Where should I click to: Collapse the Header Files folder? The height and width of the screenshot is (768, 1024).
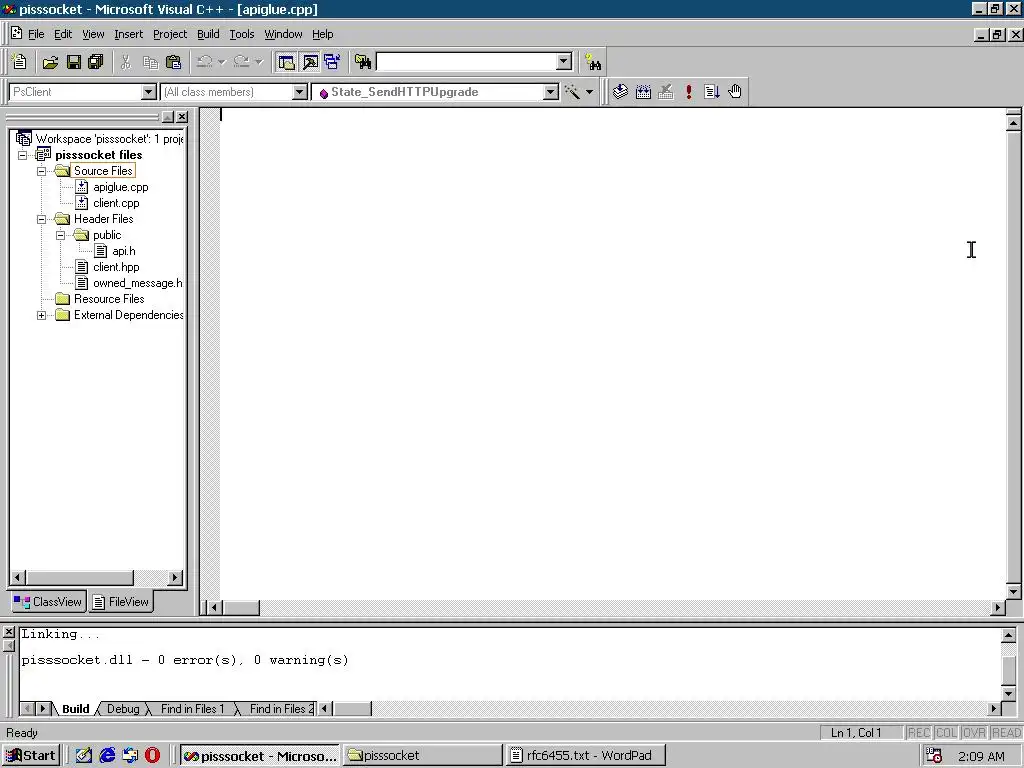click(42, 219)
